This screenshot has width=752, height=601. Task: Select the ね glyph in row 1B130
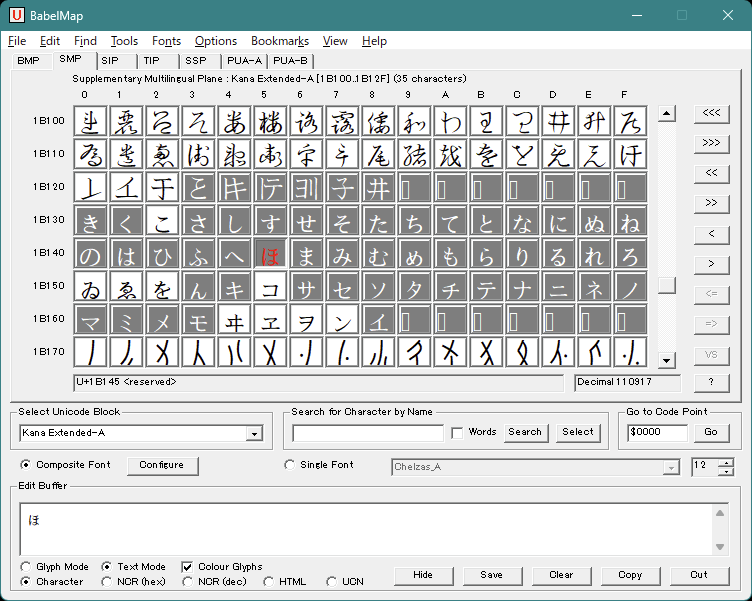point(630,221)
